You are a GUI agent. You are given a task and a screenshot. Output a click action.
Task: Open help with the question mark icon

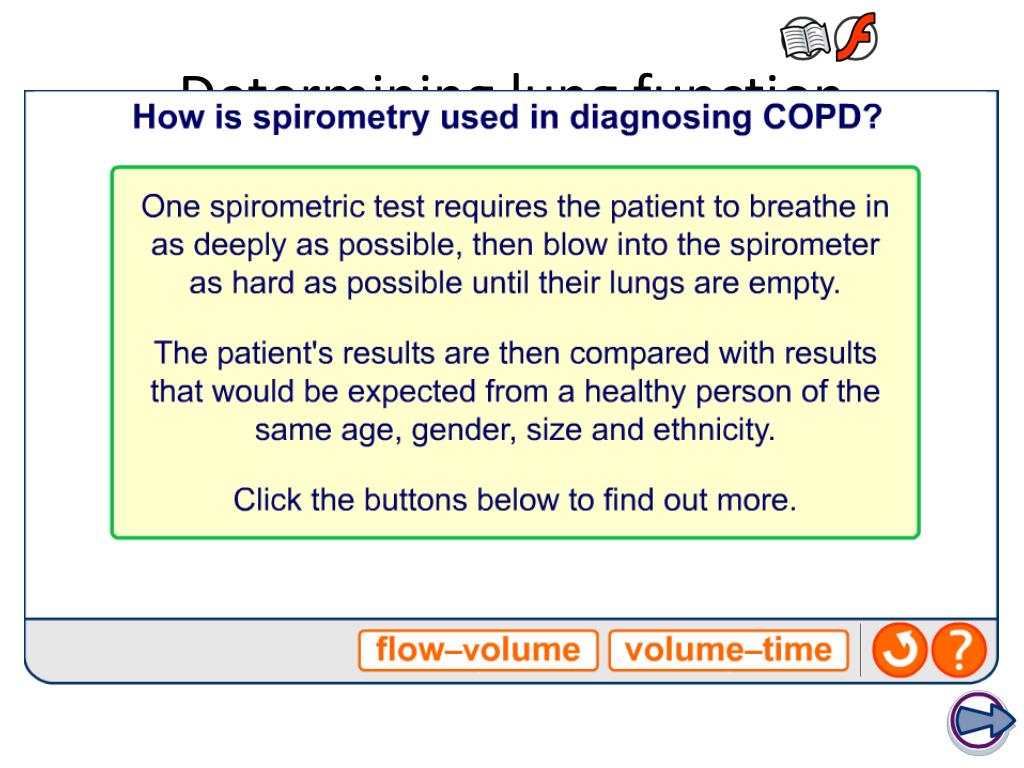[959, 651]
